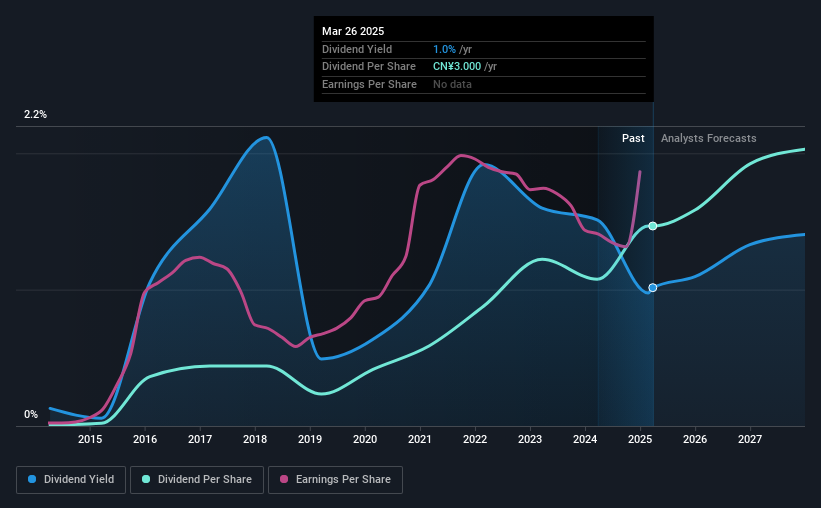Click the '1.0%' dividend yield value
This screenshot has width=821, height=508.
tap(444, 49)
